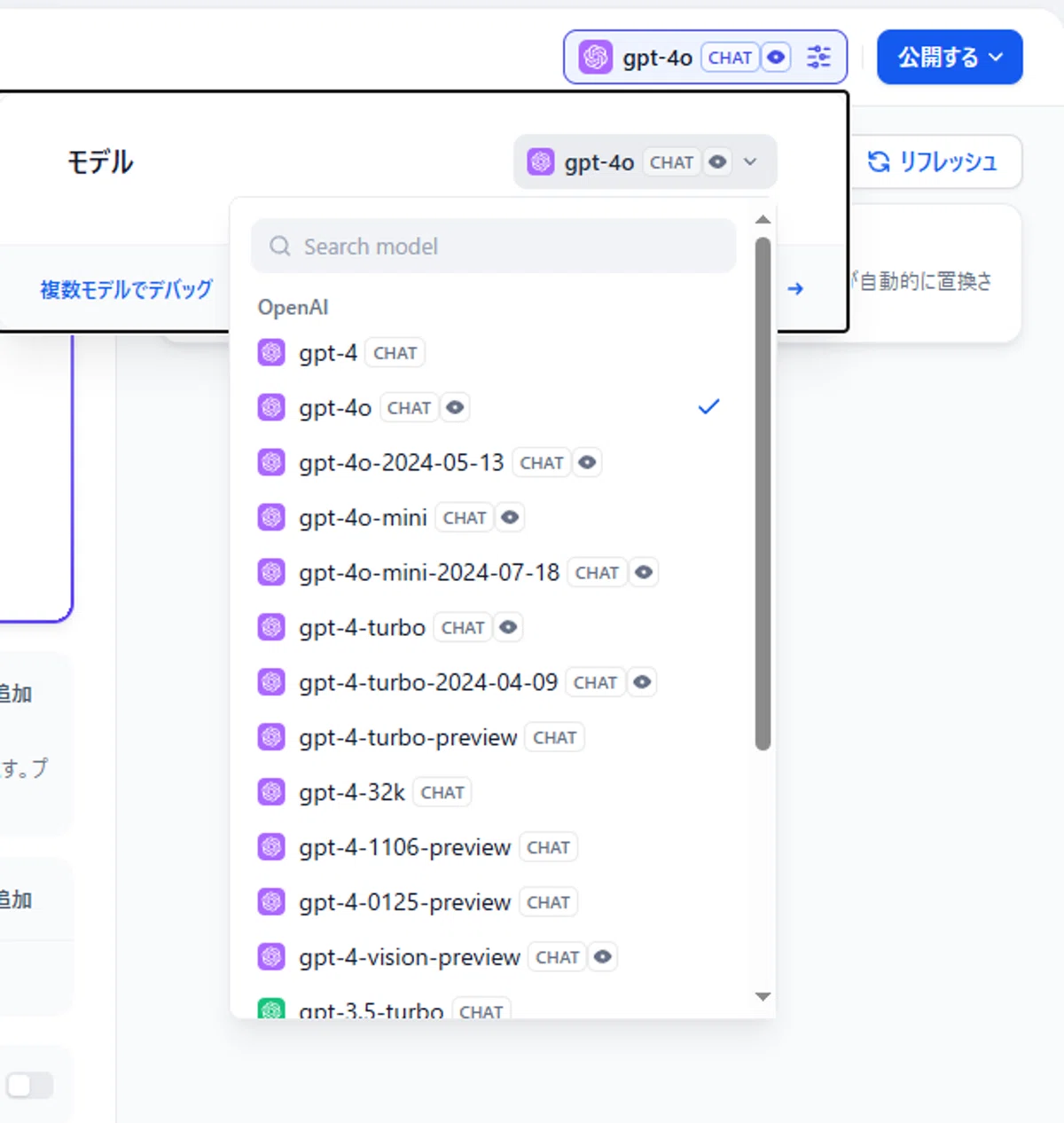
Task: Click the OpenAI provider heading
Action: (293, 307)
